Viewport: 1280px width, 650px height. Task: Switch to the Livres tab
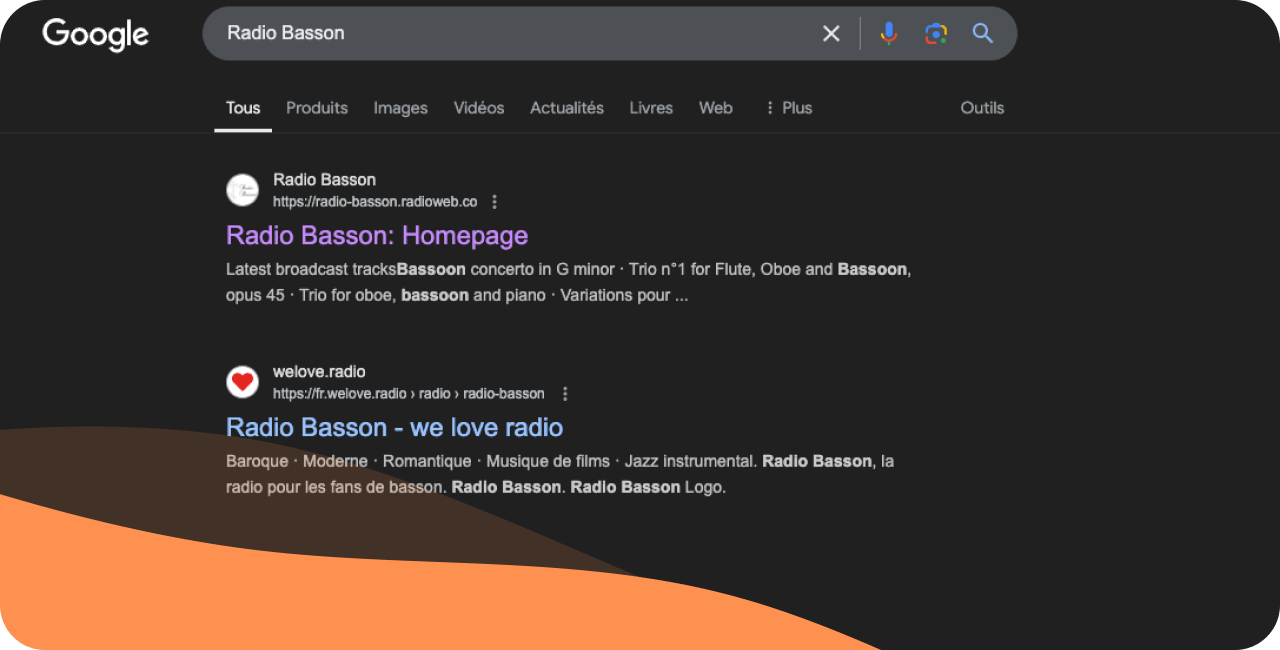pos(651,107)
